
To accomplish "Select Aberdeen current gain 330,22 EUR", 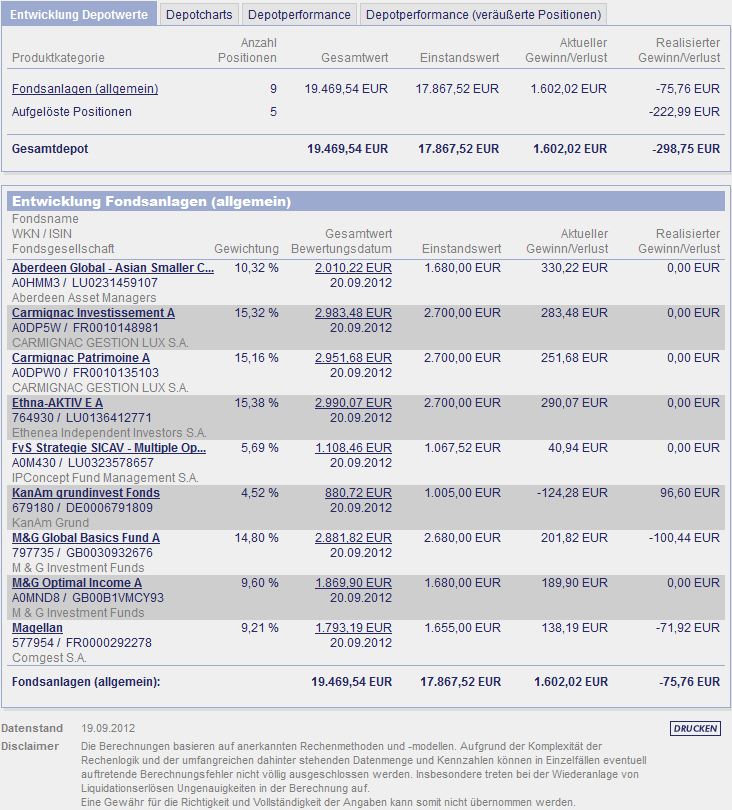I will point(574,268).
